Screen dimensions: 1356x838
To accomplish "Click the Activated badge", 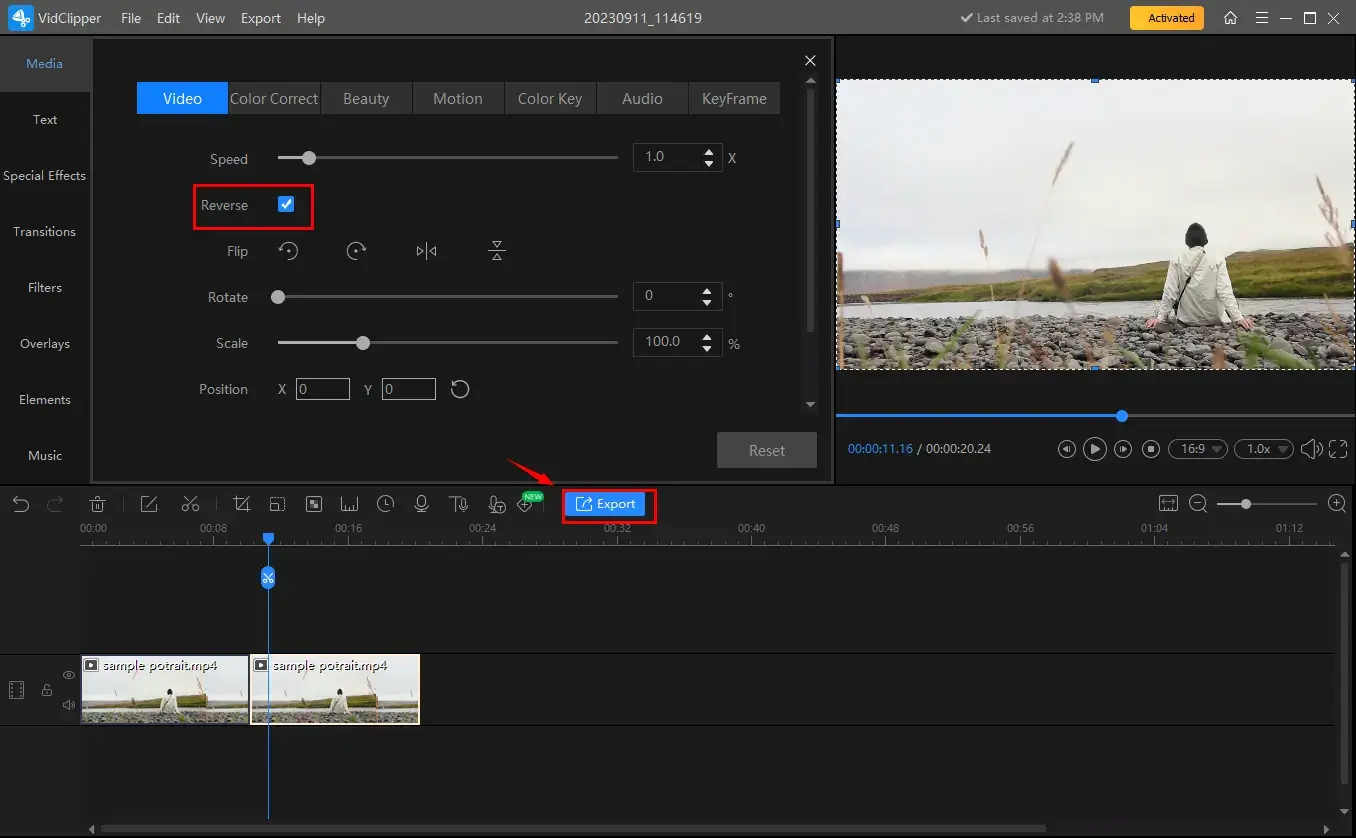I will (1167, 18).
